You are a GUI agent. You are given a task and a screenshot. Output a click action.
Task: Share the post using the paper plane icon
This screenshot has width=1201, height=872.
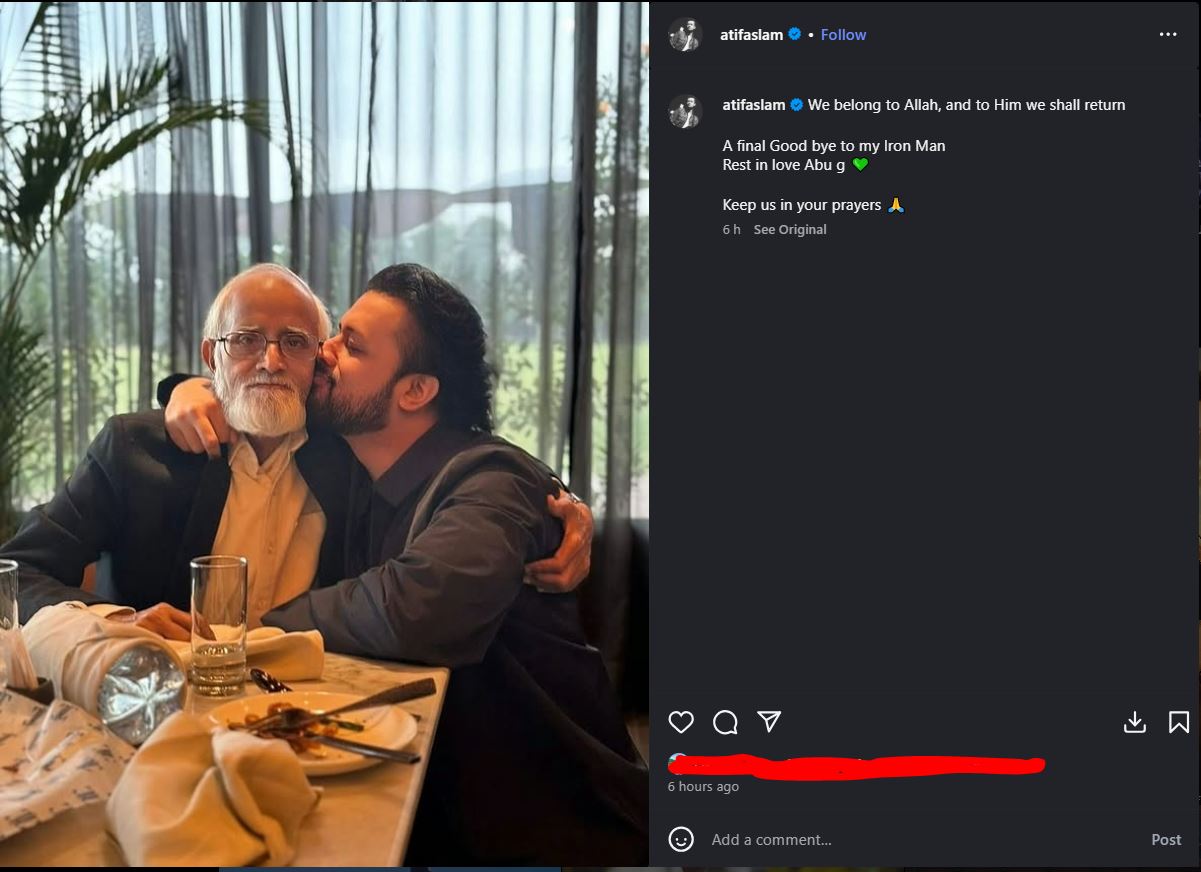tap(769, 722)
